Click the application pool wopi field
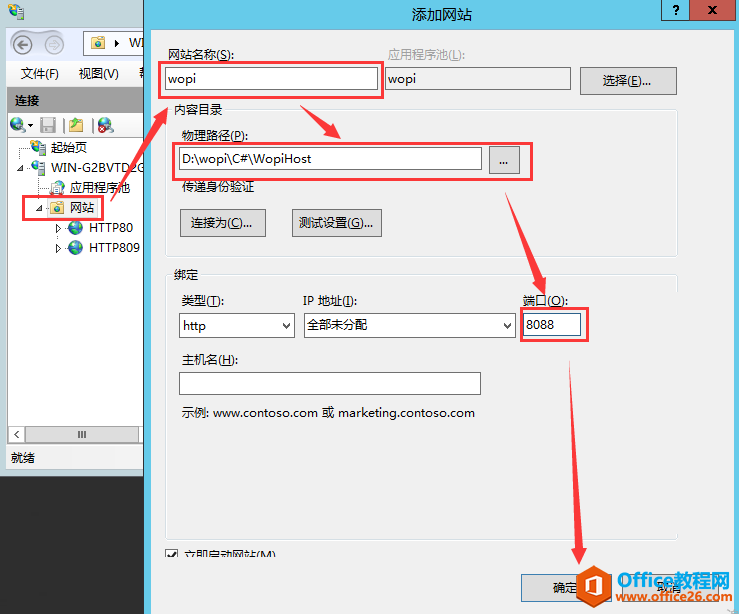The image size is (739, 614). pos(478,79)
